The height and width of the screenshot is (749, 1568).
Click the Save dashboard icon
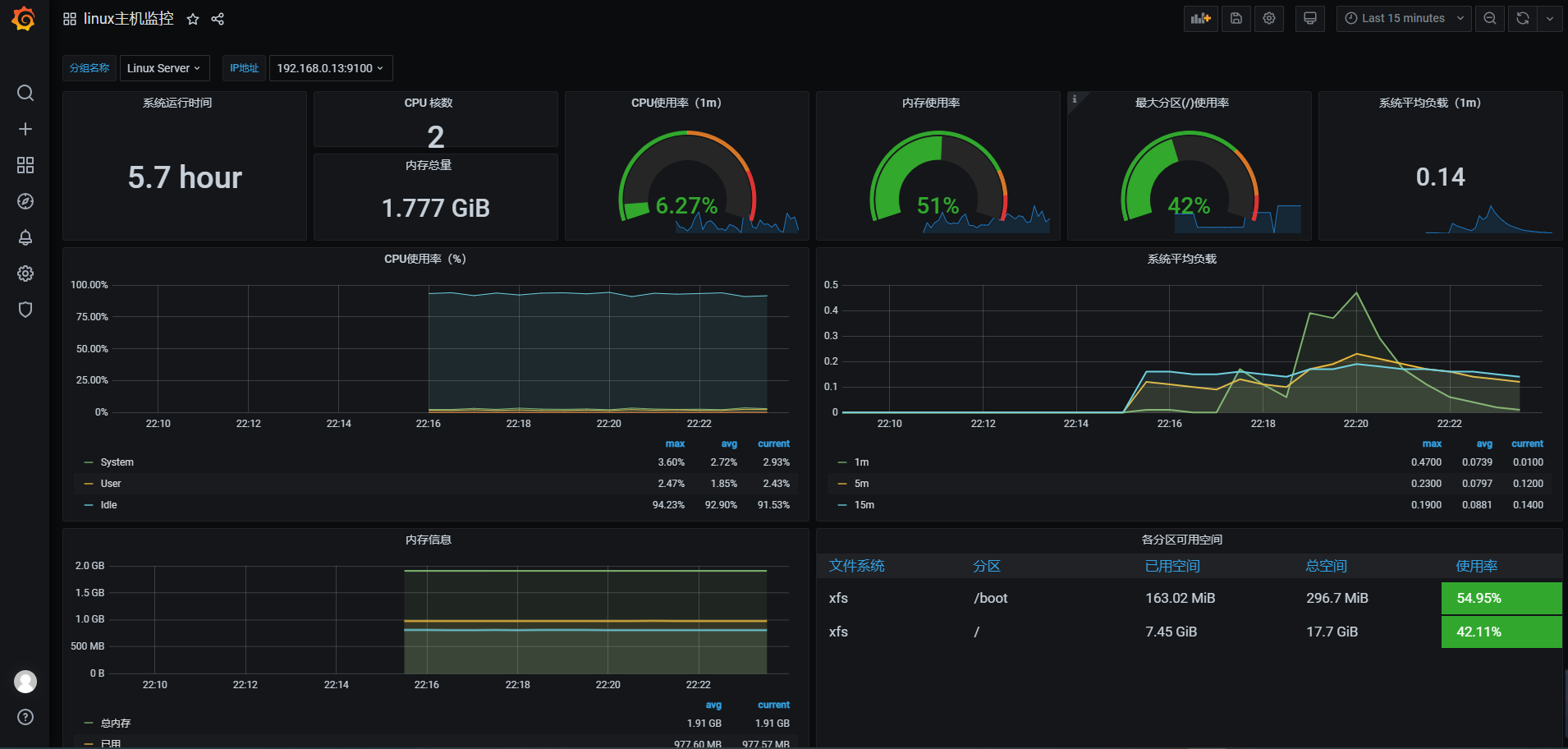[x=1236, y=18]
